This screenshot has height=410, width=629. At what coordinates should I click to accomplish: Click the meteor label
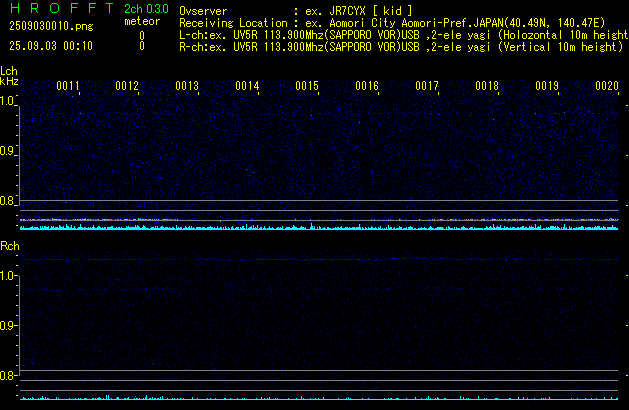coord(142,21)
